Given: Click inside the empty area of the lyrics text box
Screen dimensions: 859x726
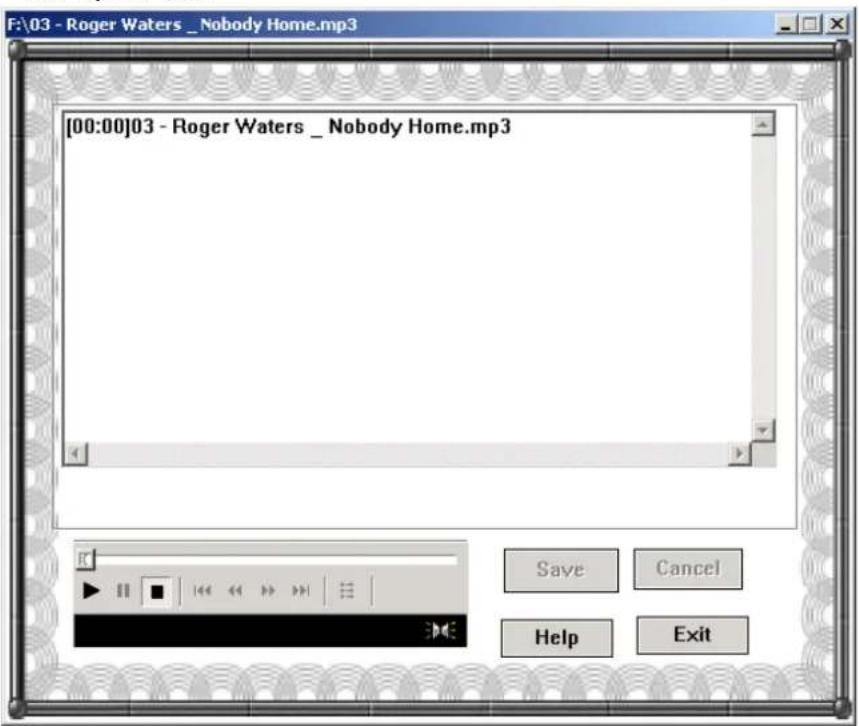Looking at the screenshot, I should coord(408,290).
